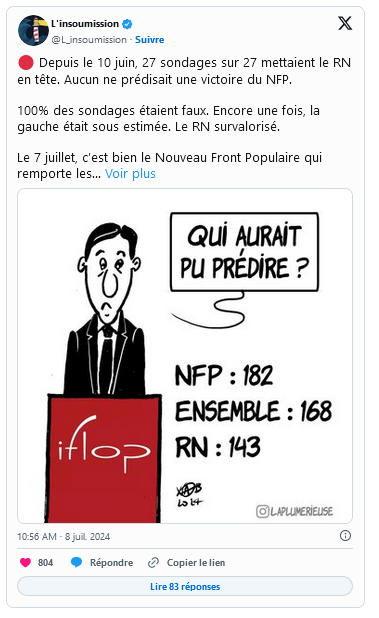The image size is (379, 618).
Task: Open L'insoumission profile avatar
Action: (33, 31)
